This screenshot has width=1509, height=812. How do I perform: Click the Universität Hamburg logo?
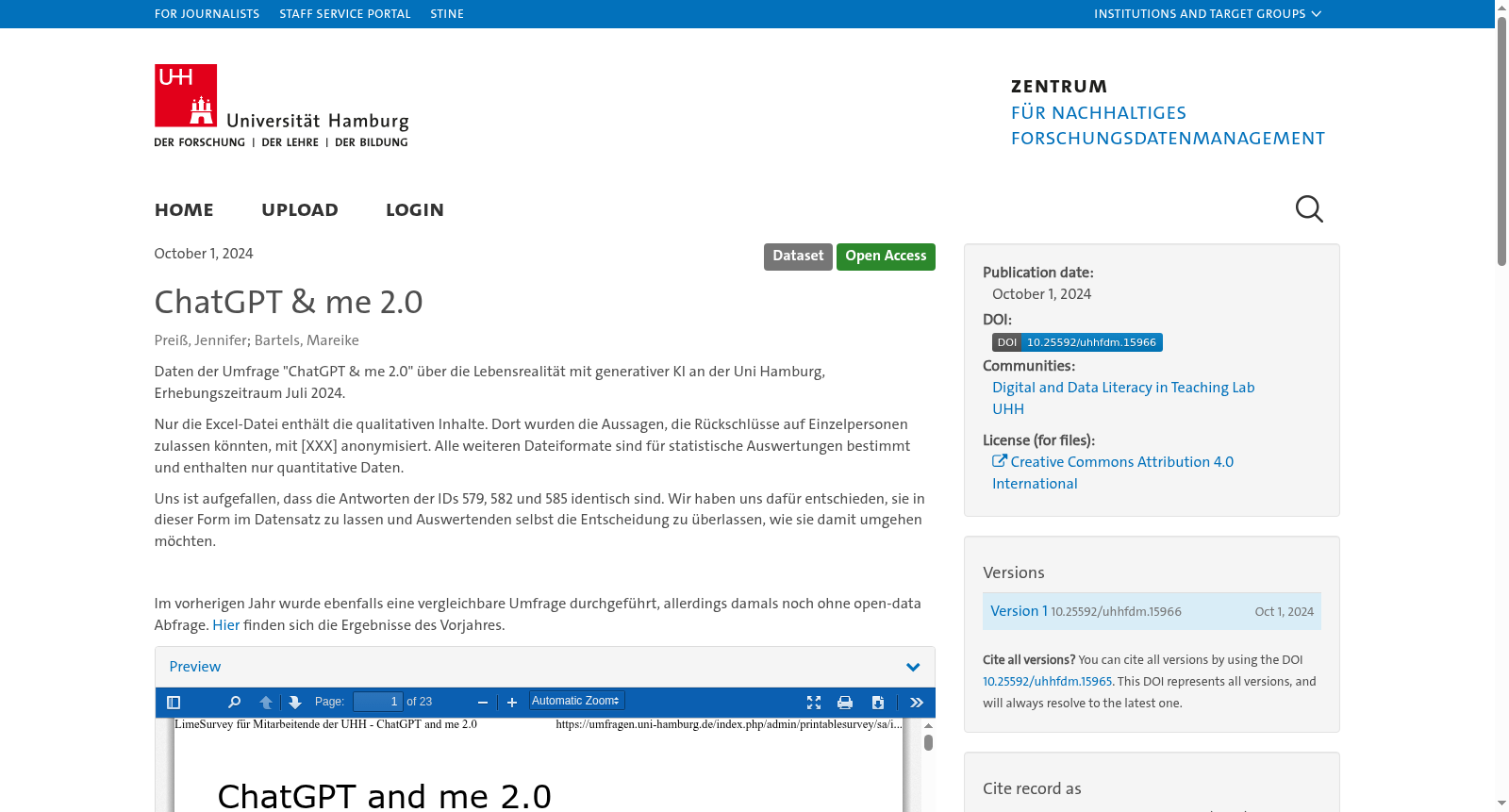pos(281,106)
